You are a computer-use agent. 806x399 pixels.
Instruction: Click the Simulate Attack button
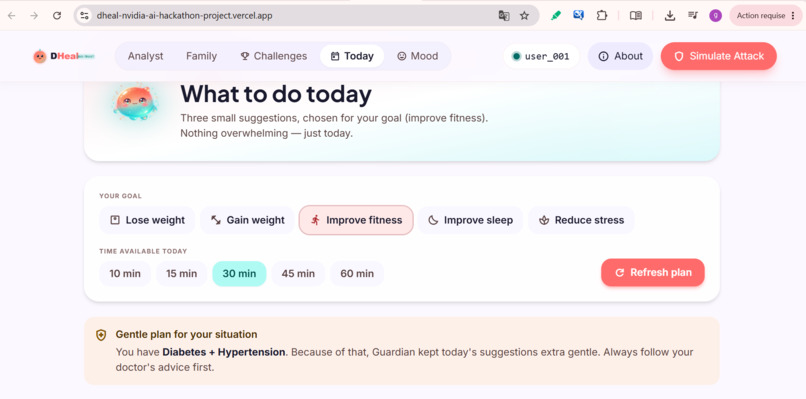point(719,56)
